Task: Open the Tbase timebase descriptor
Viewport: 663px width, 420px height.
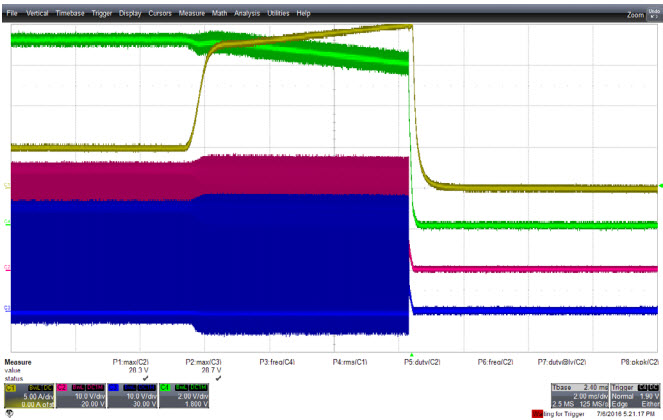Action: coord(580,396)
